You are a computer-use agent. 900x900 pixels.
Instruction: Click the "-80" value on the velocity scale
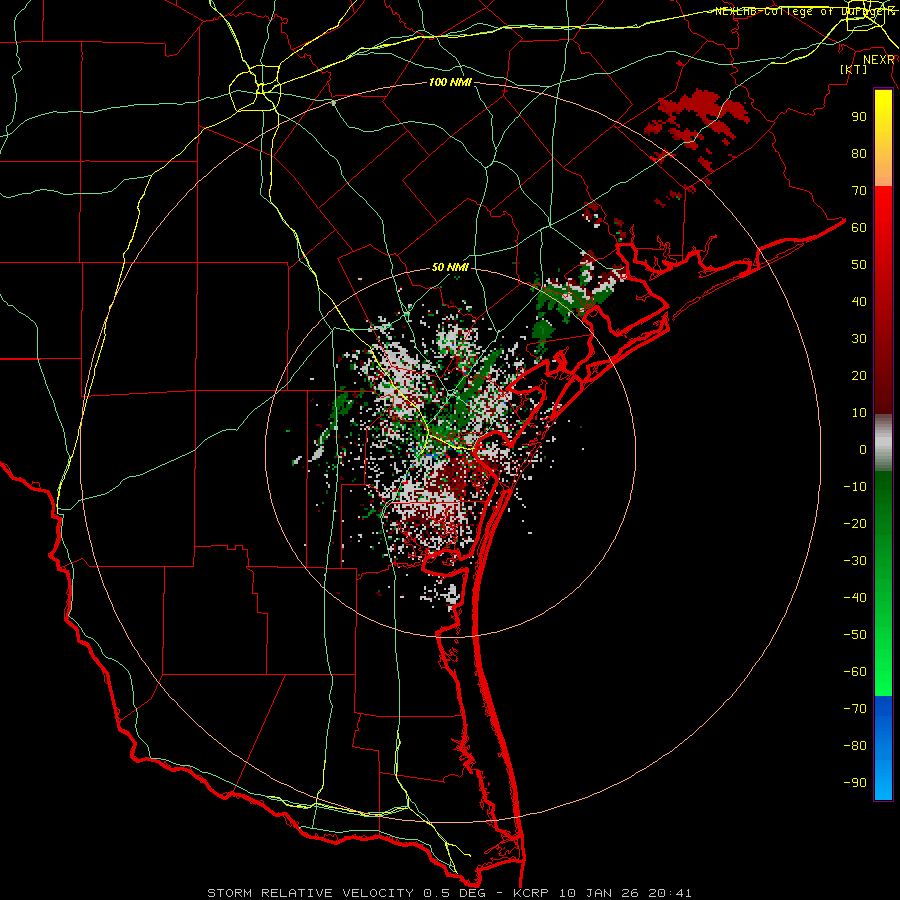[x=855, y=746]
